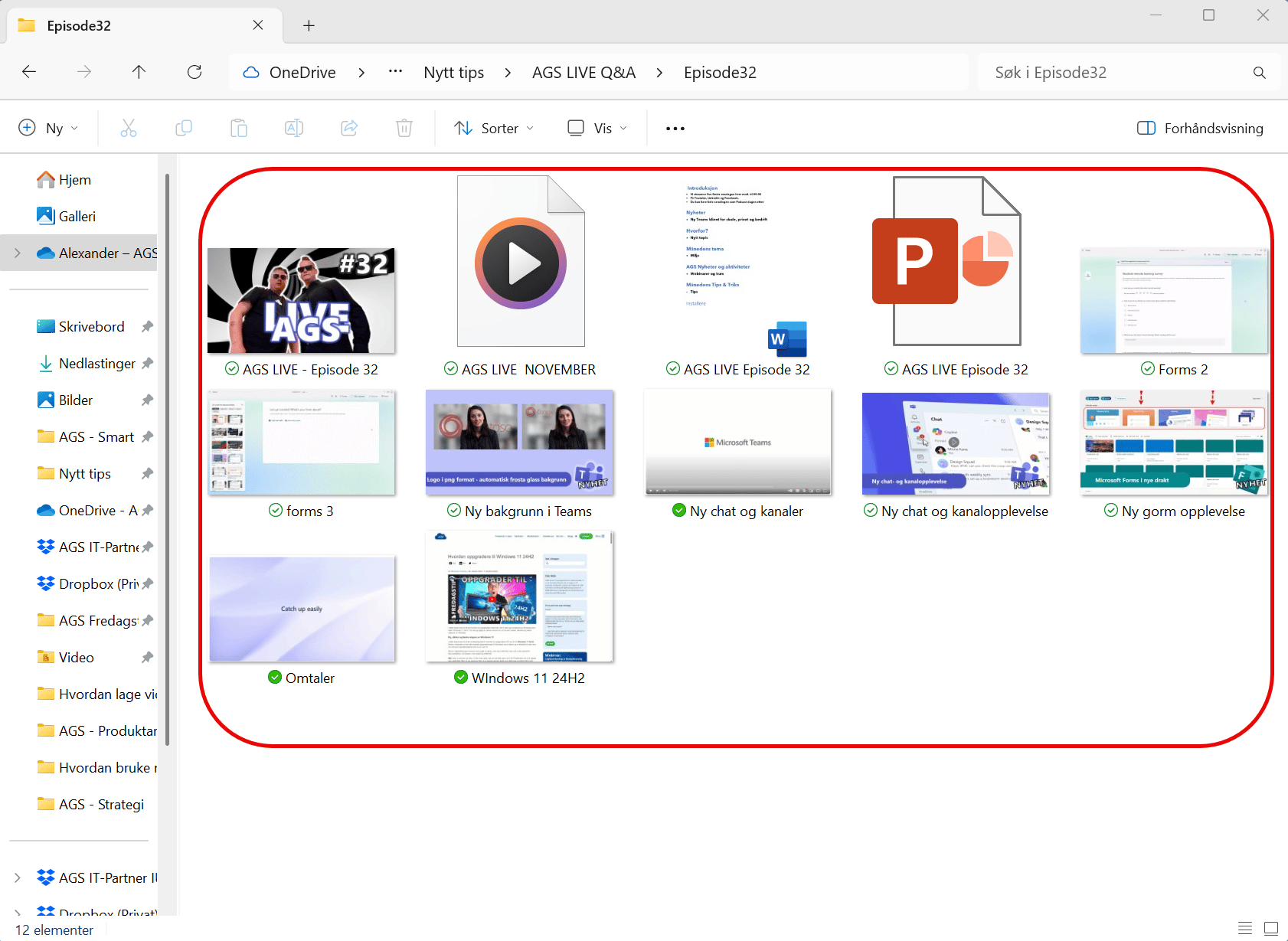Click OneDrive in the address bar
Screen dimensions: 1288x941
coord(302,73)
